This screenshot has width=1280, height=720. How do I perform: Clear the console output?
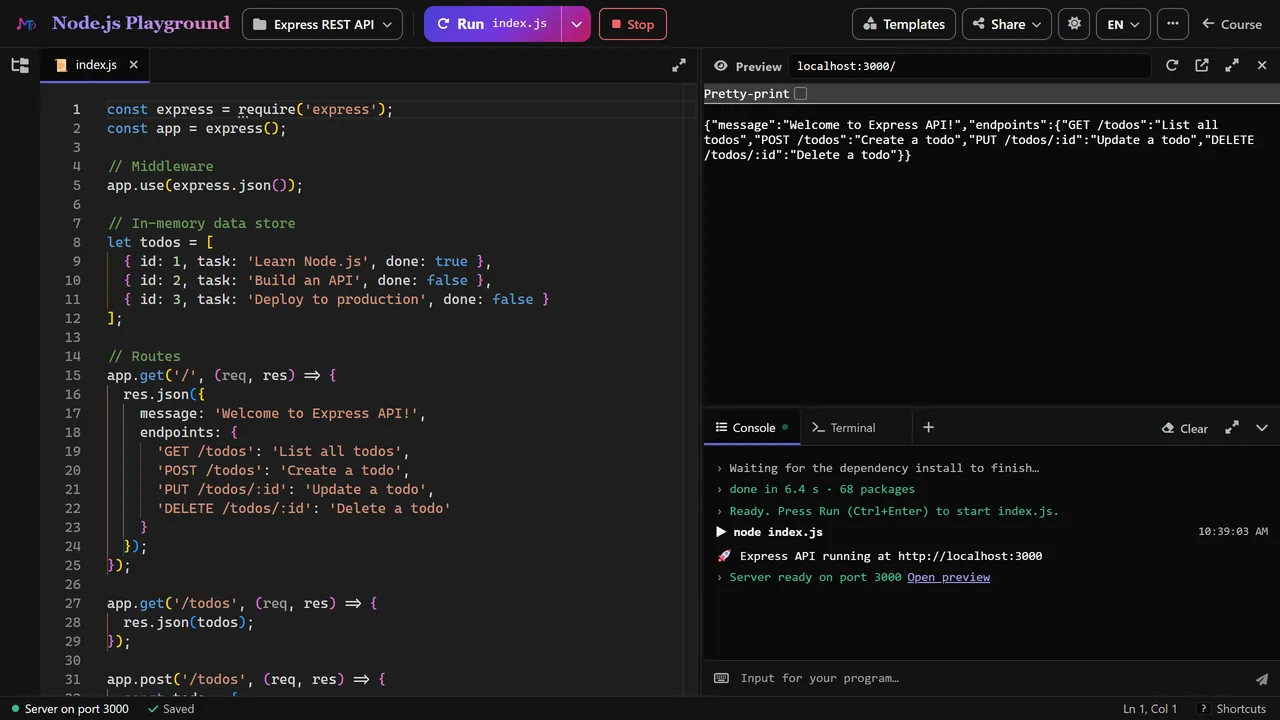[x=1185, y=428]
